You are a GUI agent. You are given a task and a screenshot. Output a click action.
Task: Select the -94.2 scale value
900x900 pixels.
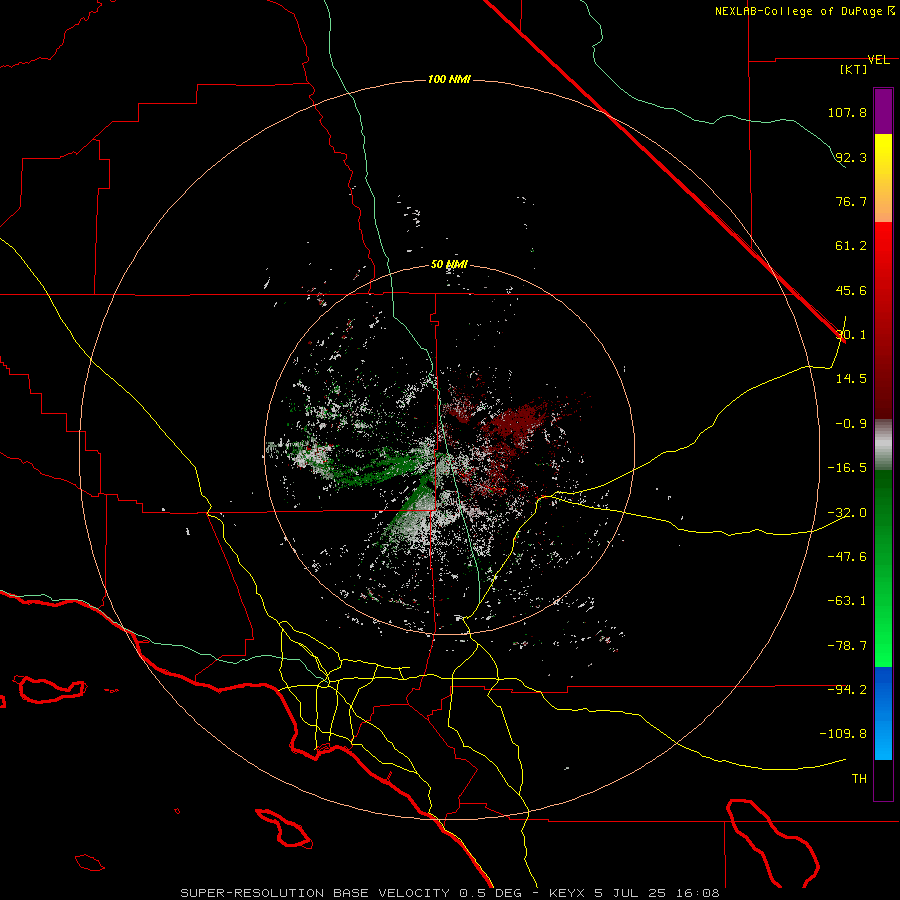click(x=847, y=689)
